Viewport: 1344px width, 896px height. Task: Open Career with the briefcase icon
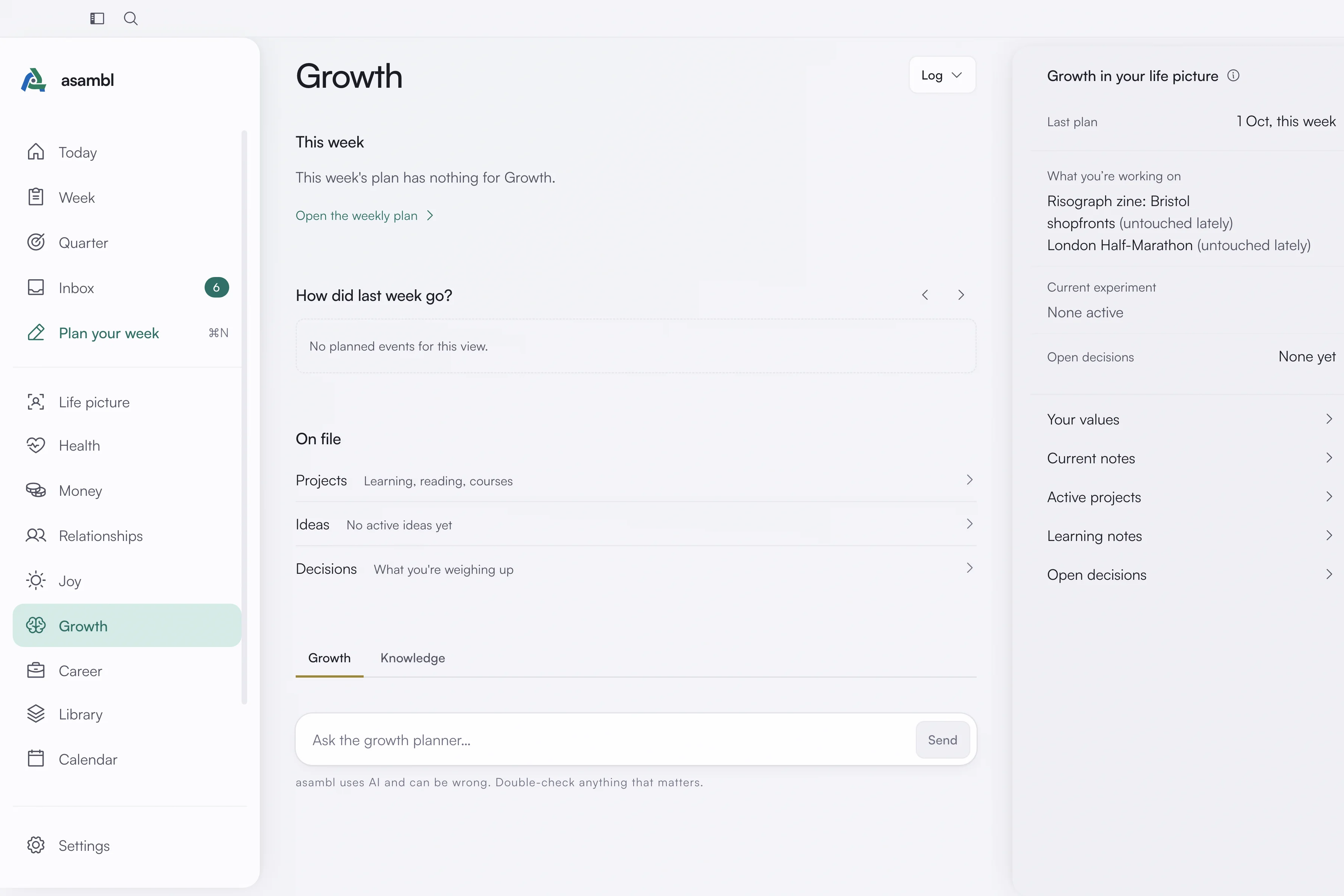pyautogui.click(x=36, y=670)
